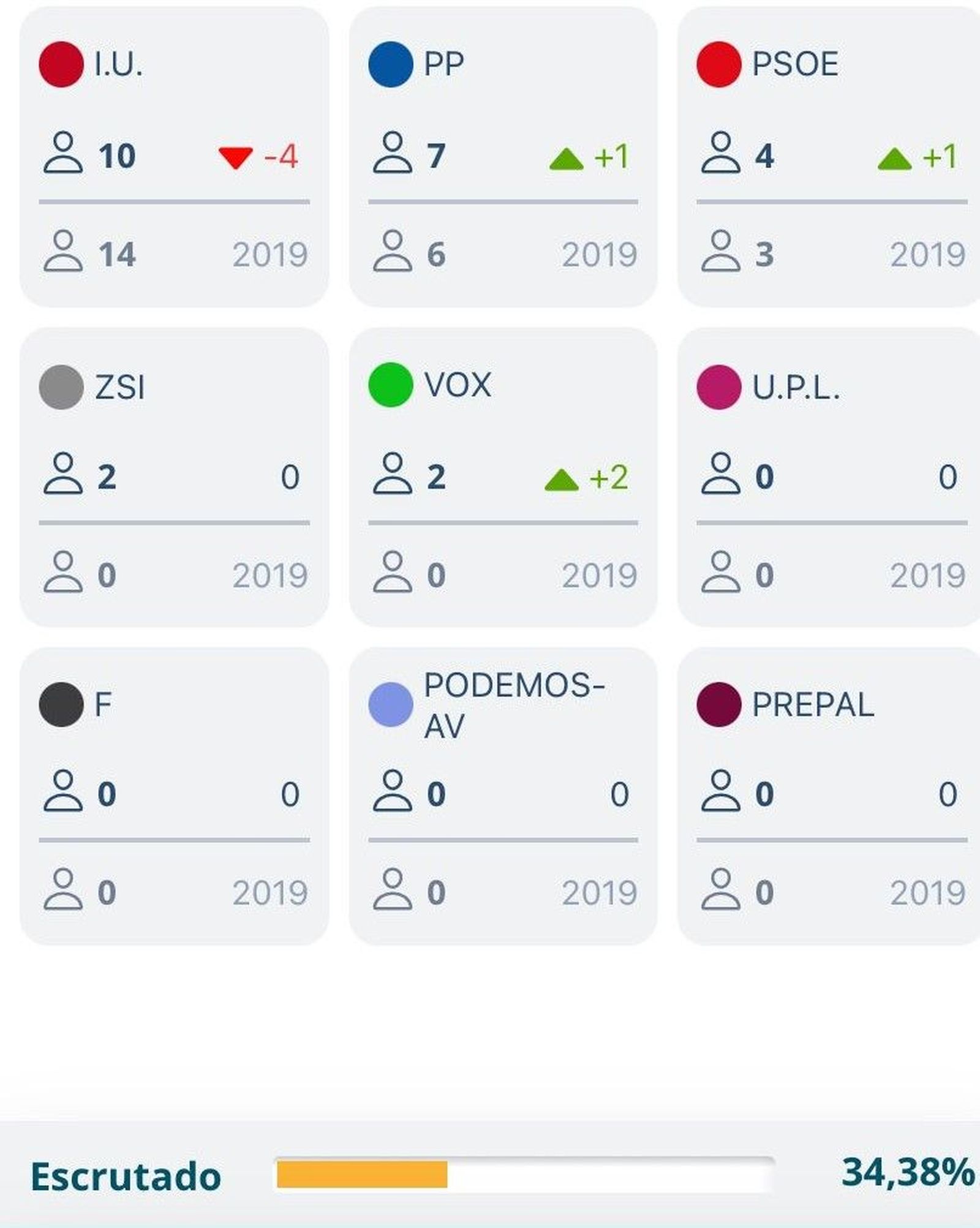Click the I.U. current seats person icon
The height and width of the screenshot is (1228, 980).
(x=62, y=153)
